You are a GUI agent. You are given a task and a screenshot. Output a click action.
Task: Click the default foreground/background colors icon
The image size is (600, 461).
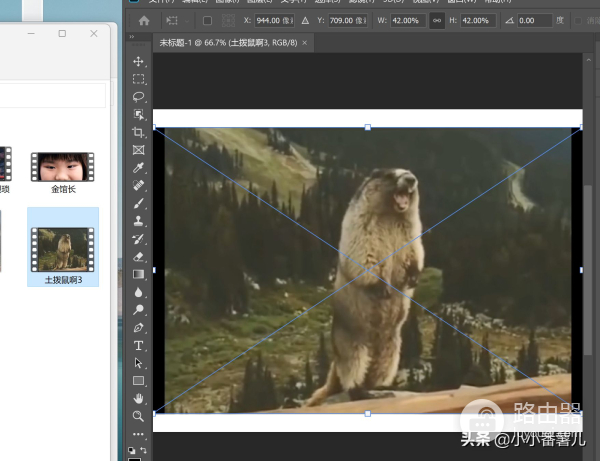(x=132, y=450)
